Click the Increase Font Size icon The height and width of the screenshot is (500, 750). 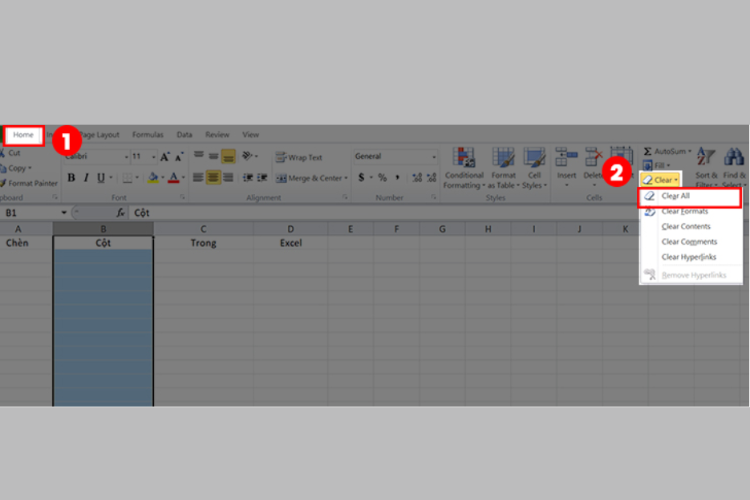pyautogui.click(x=165, y=156)
